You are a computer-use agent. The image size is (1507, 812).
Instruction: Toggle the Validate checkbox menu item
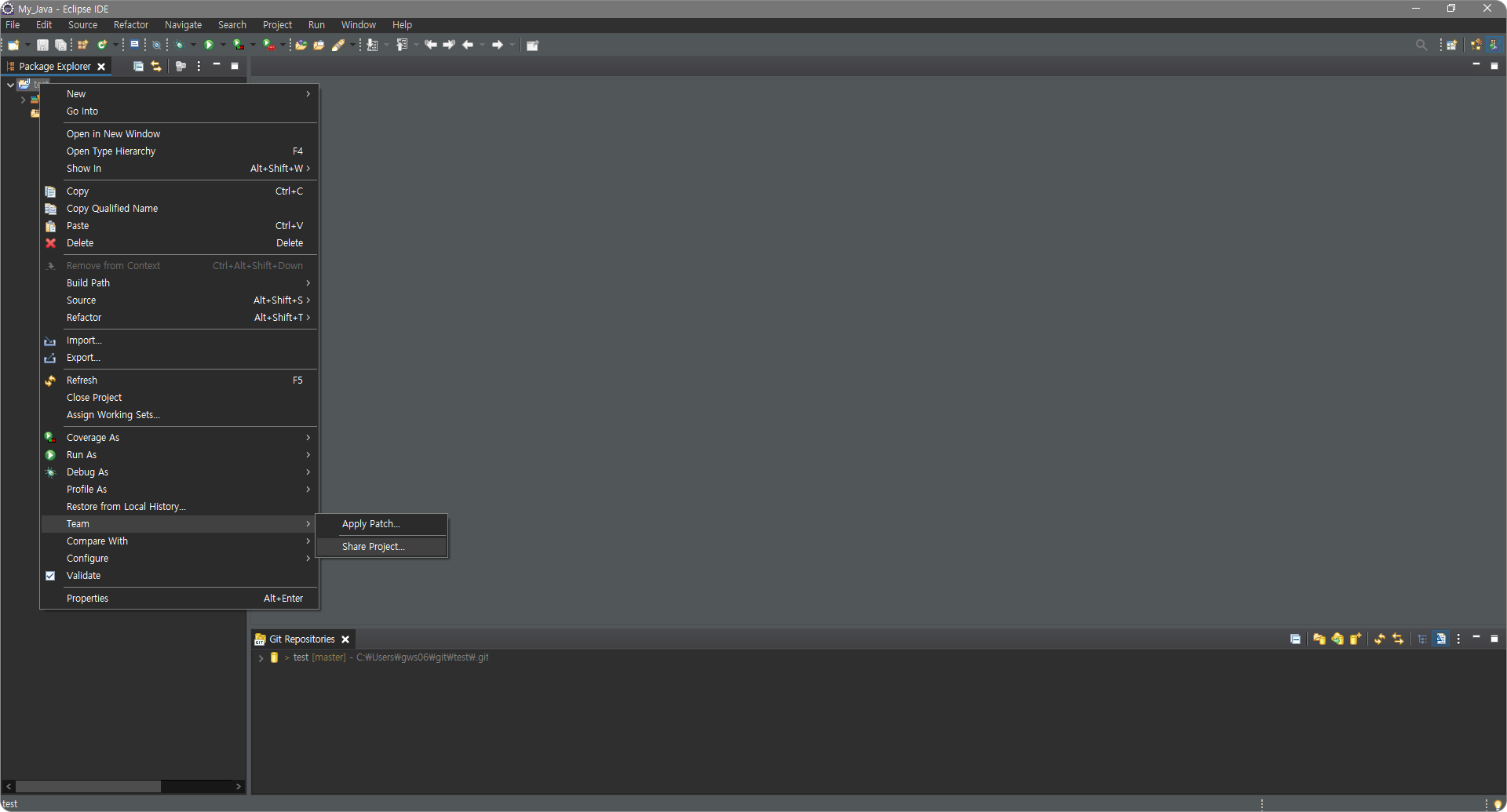[50, 576]
